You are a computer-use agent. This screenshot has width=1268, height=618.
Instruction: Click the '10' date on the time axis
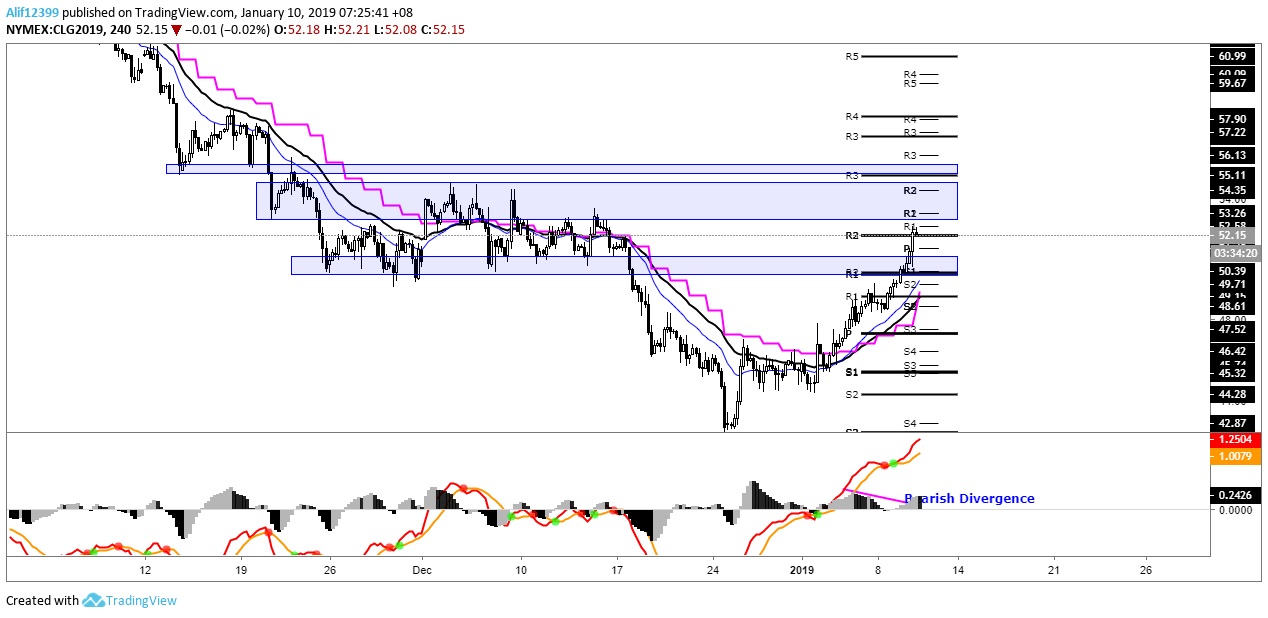521,569
